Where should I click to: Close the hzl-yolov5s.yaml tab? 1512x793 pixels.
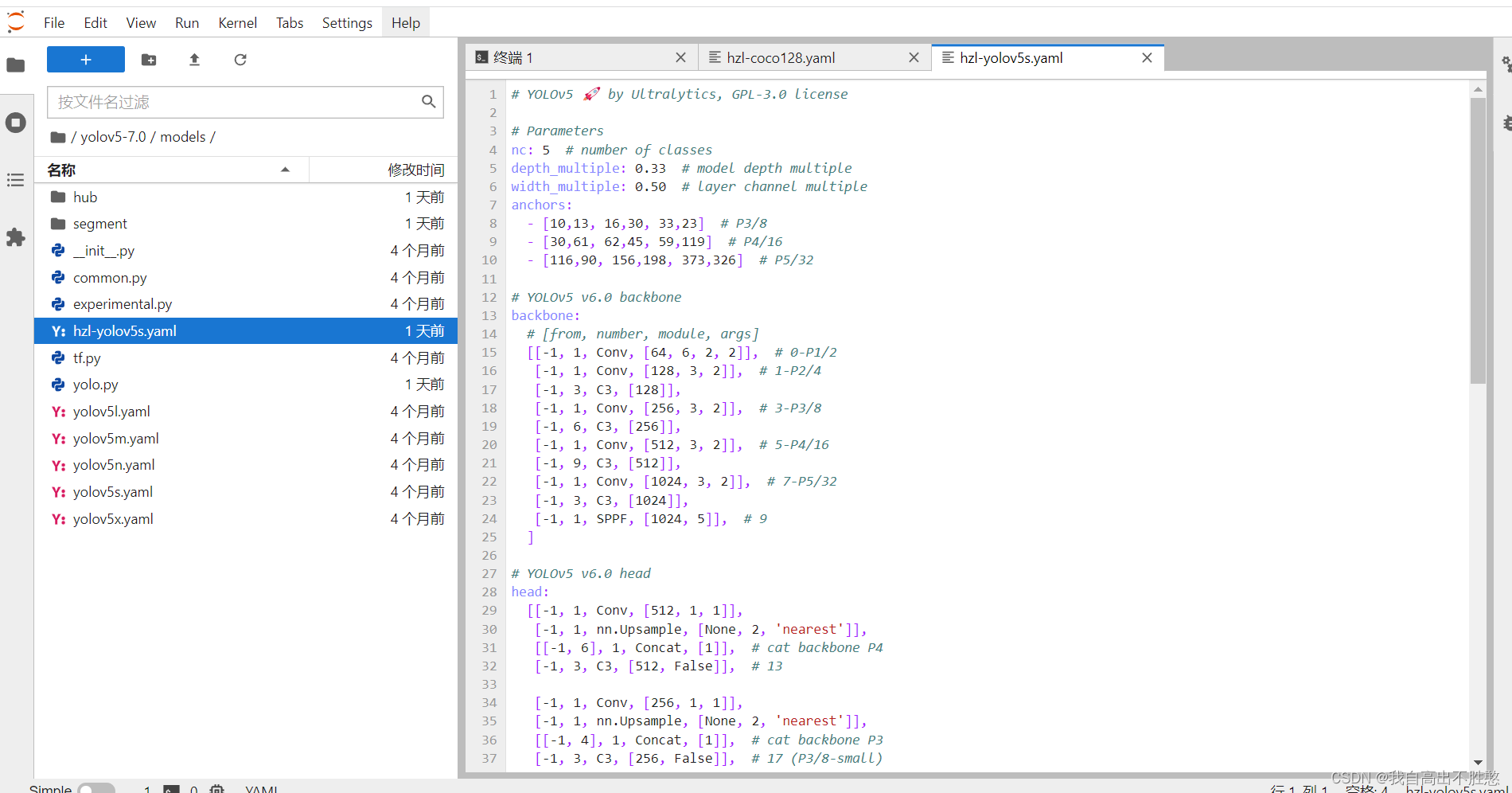click(1147, 57)
